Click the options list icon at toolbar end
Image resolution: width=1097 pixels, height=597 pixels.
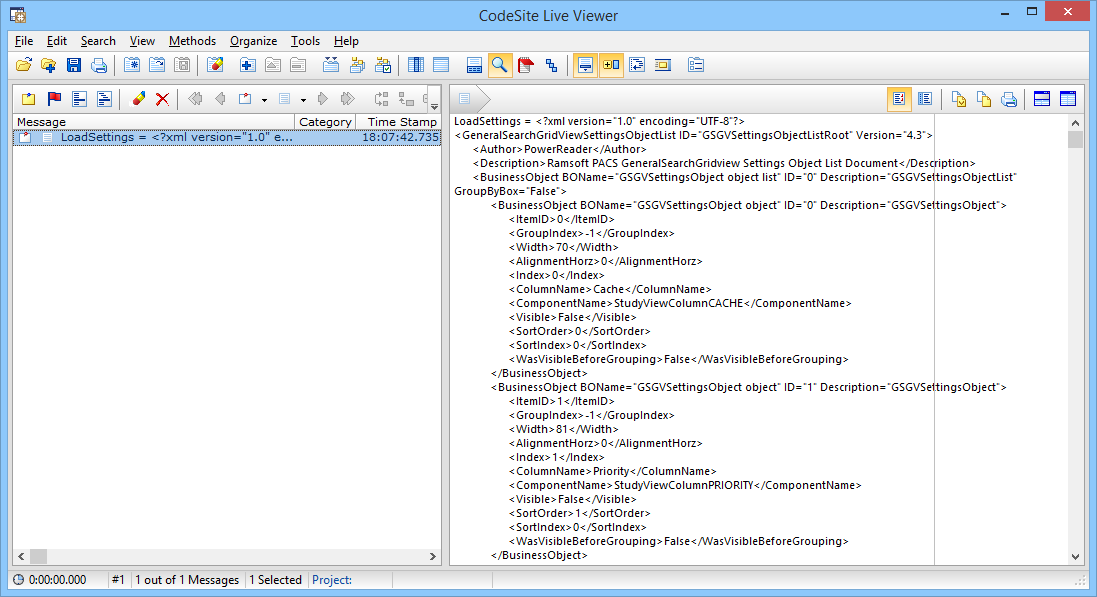pyautogui.click(x=695, y=65)
